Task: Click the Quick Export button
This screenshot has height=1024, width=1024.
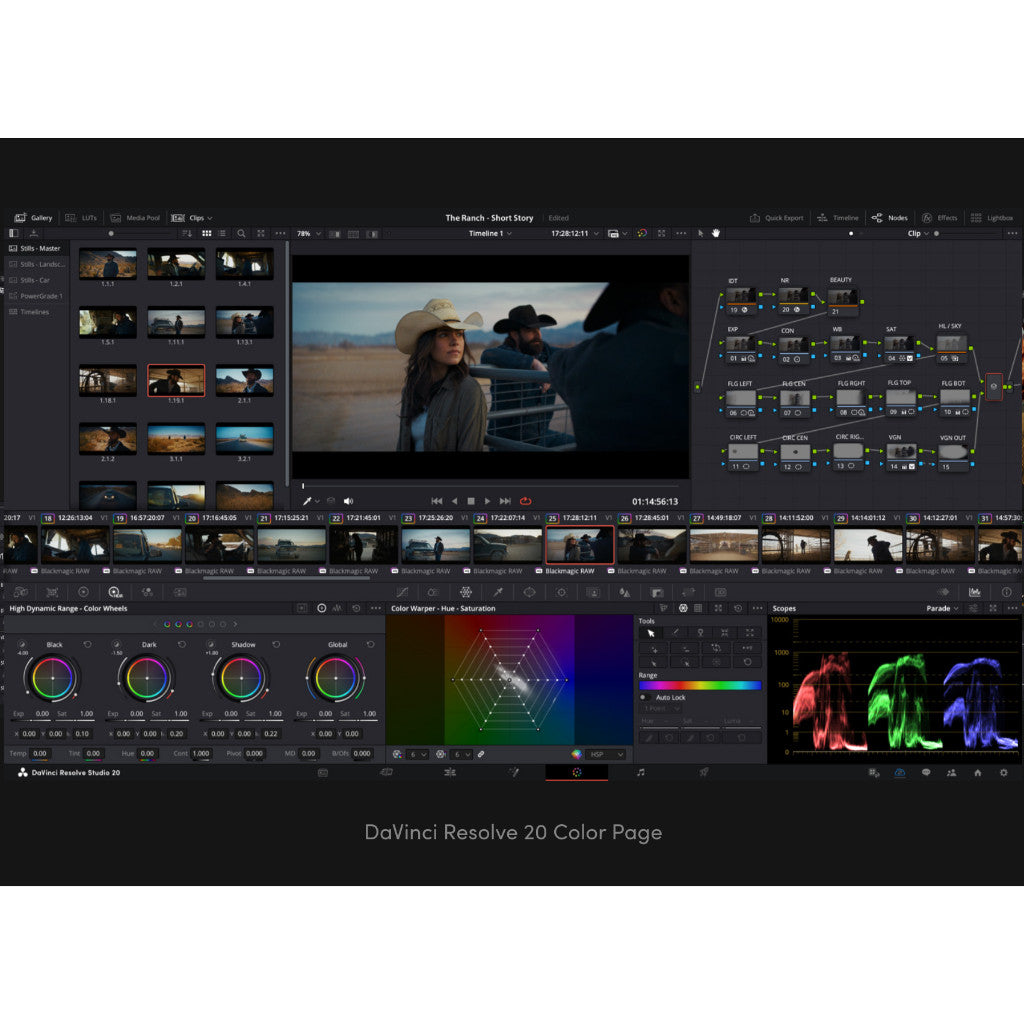Action: pos(776,217)
